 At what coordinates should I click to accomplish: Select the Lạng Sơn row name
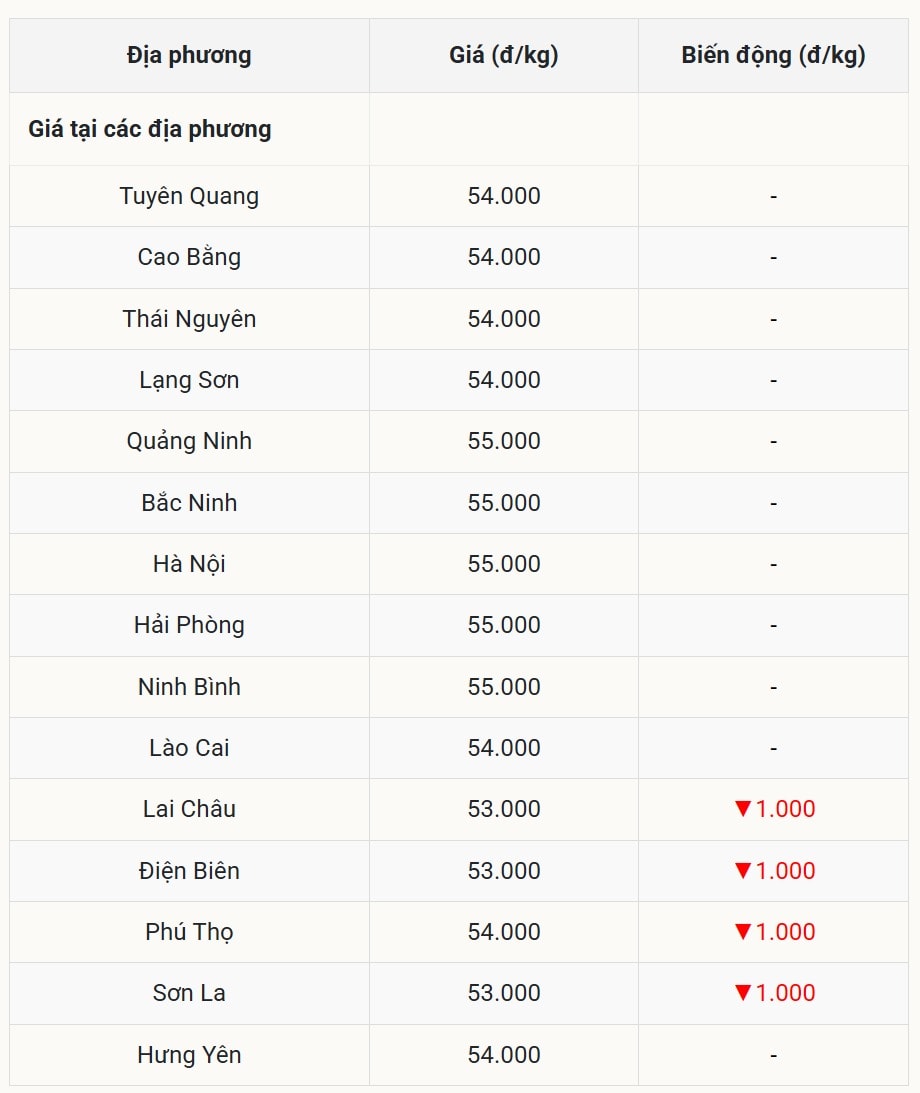(x=189, y=380)
